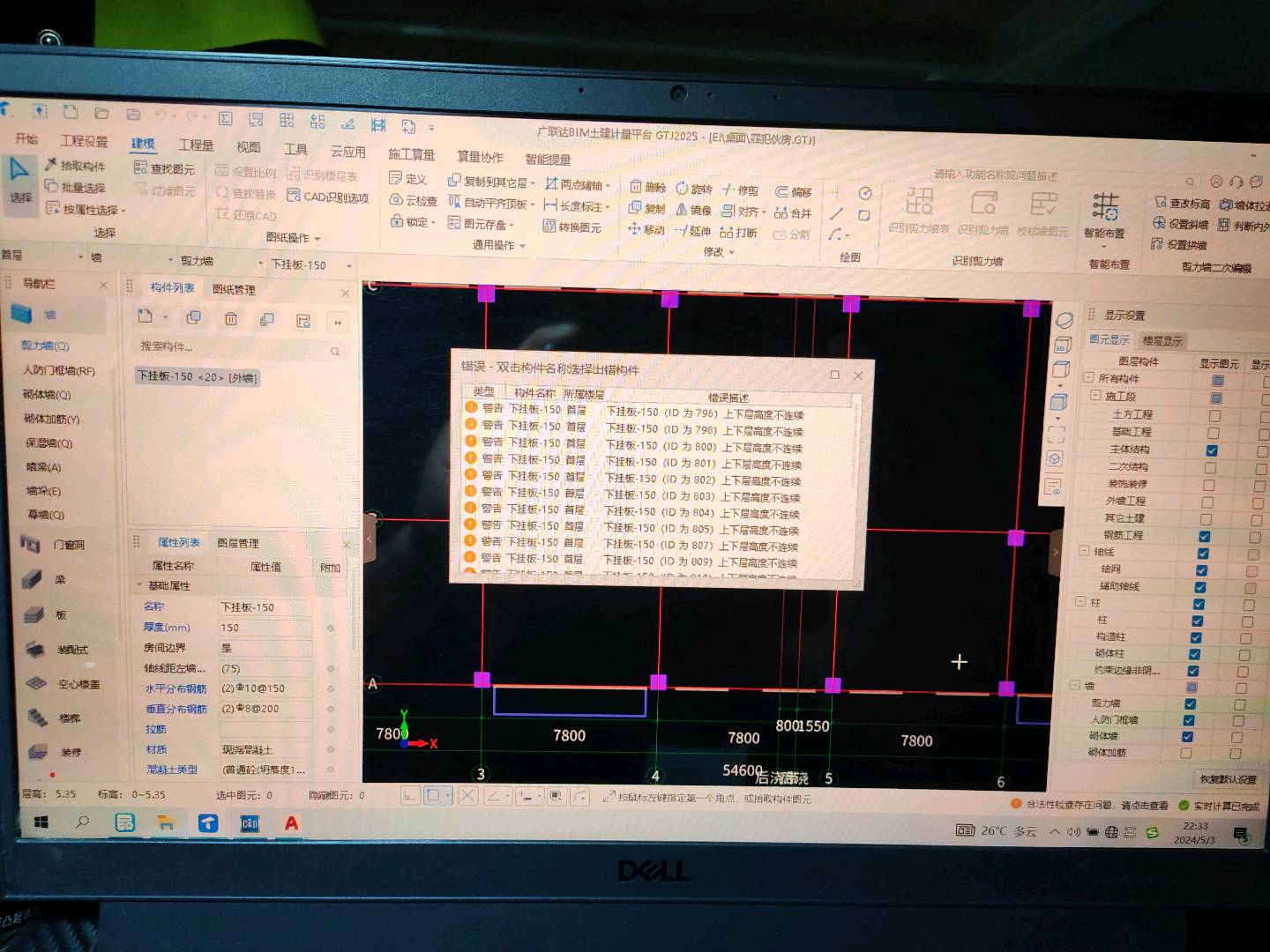Click the 复制 copy tool in 修改 group
Image resolution: width=1270 pixels, height=952 pixels.
click(647, 208)
